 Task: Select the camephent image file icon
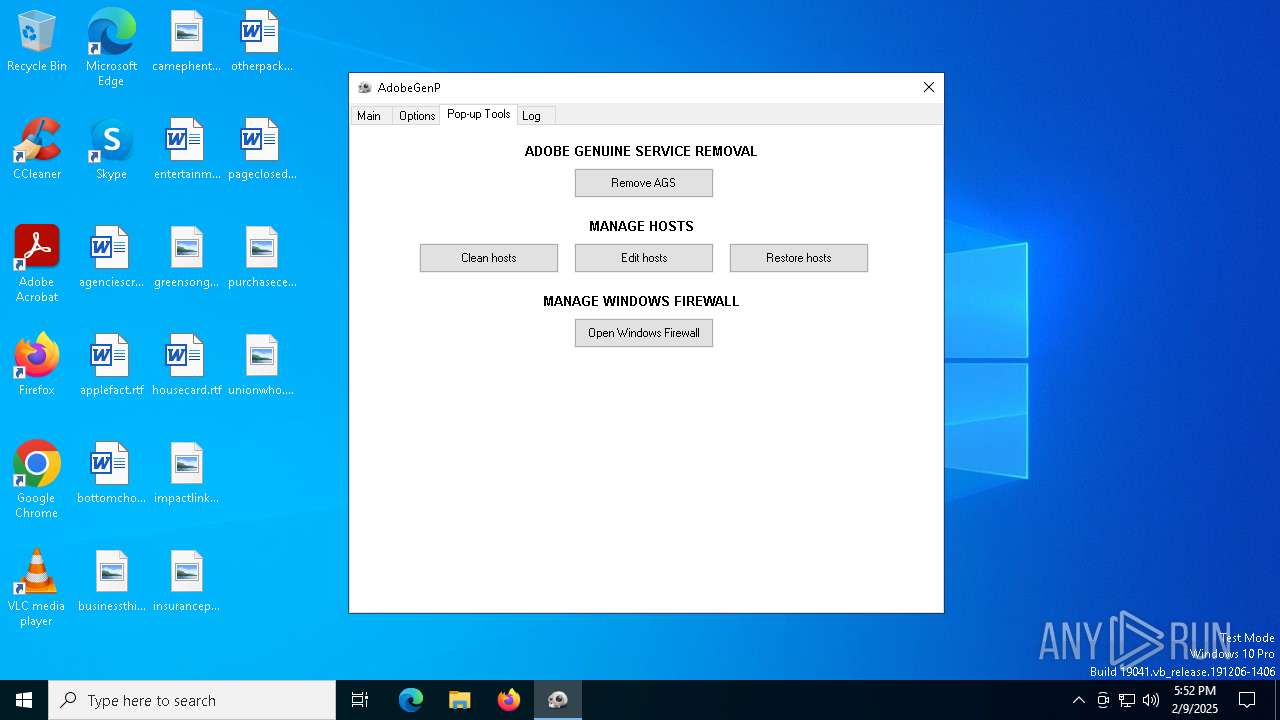tap(186, 41)
